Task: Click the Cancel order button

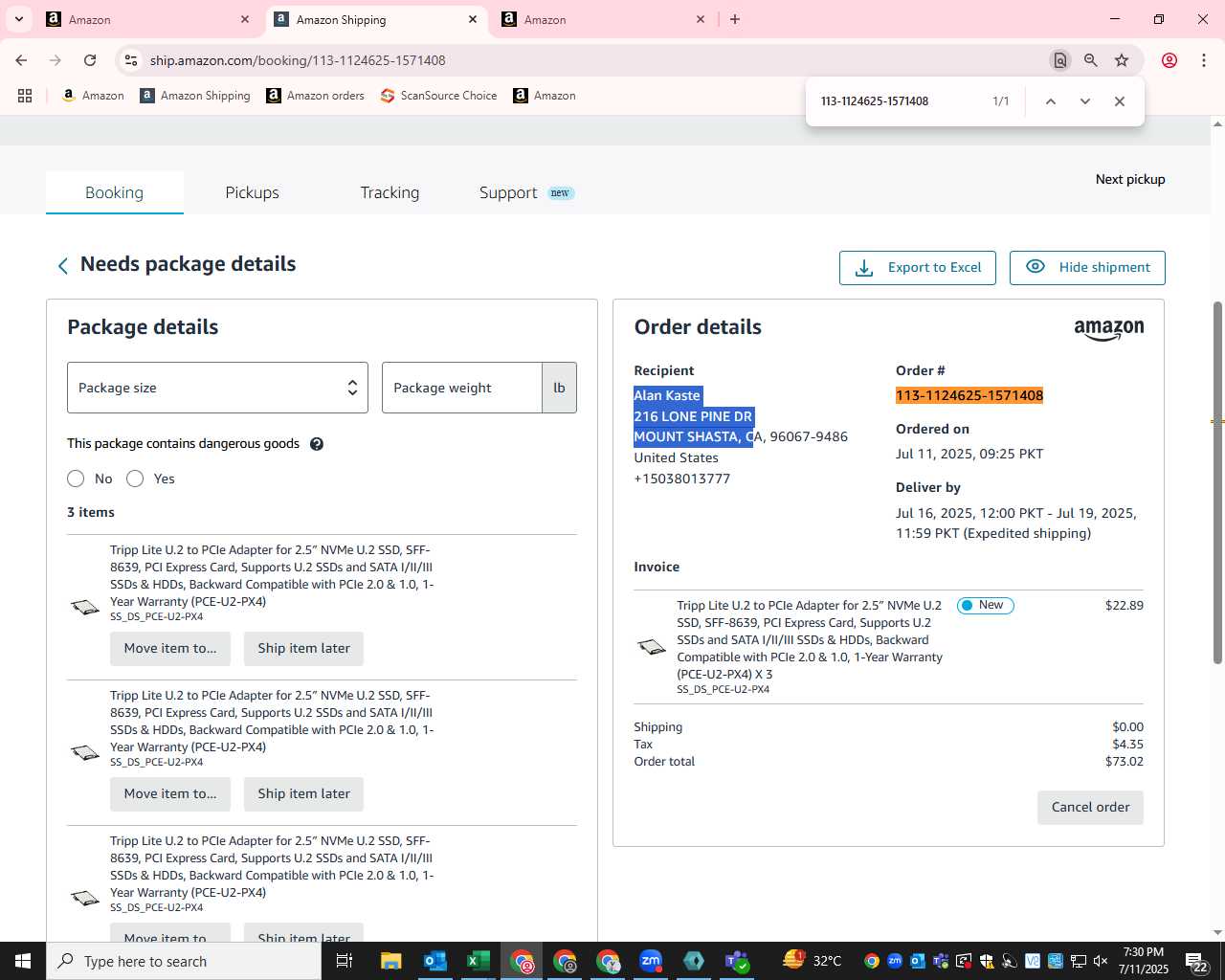Action: (1090, 808)
